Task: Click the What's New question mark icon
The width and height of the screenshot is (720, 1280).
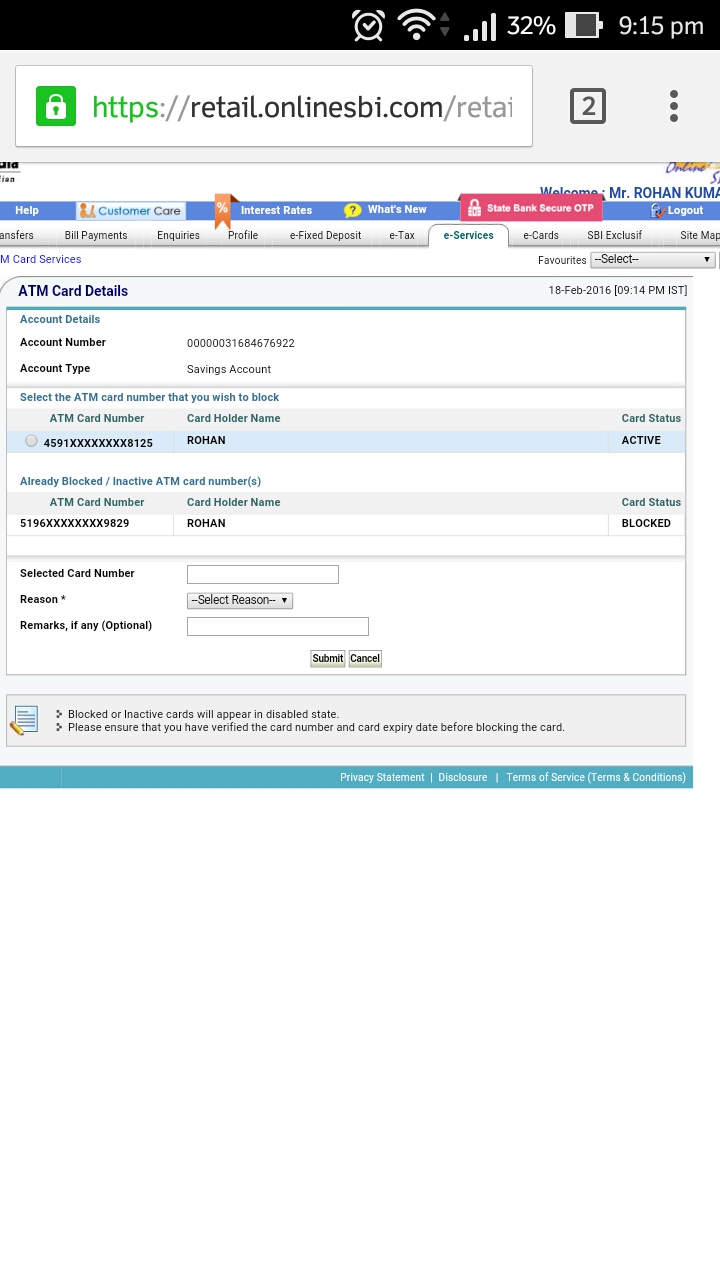Action: pos(353,210)
